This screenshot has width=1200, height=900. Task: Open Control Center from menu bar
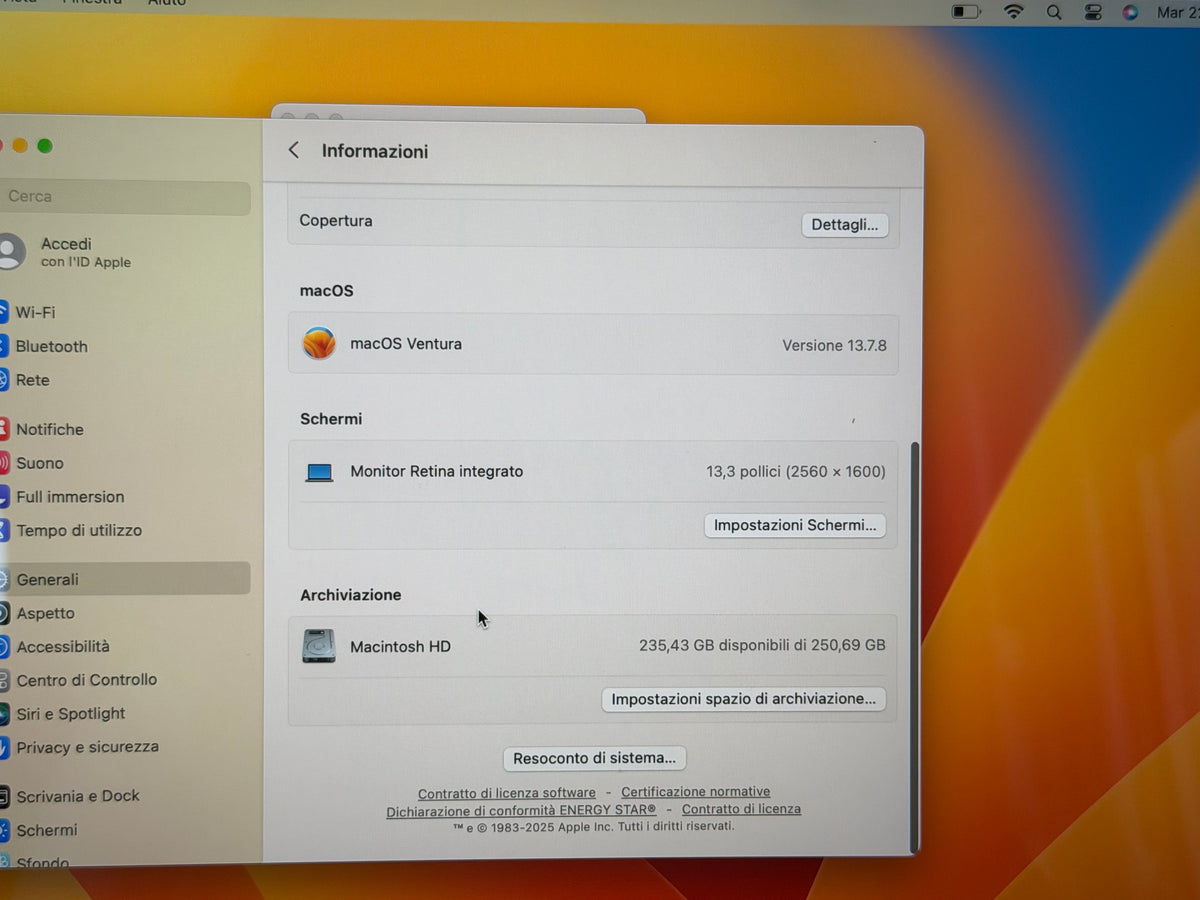click(x=1093, y=12)
